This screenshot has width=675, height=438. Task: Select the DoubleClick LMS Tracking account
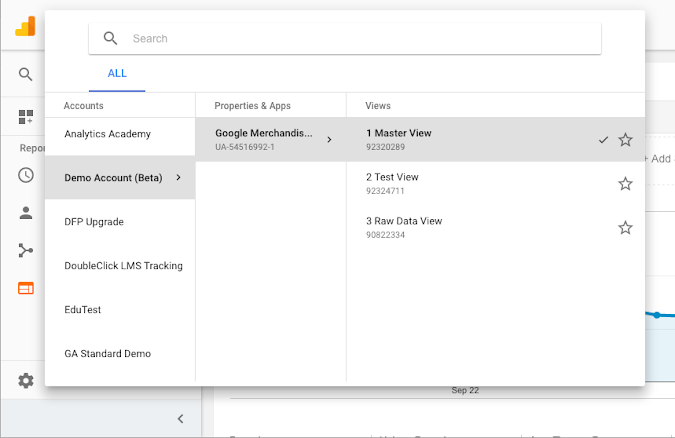[x=123, y=266]
